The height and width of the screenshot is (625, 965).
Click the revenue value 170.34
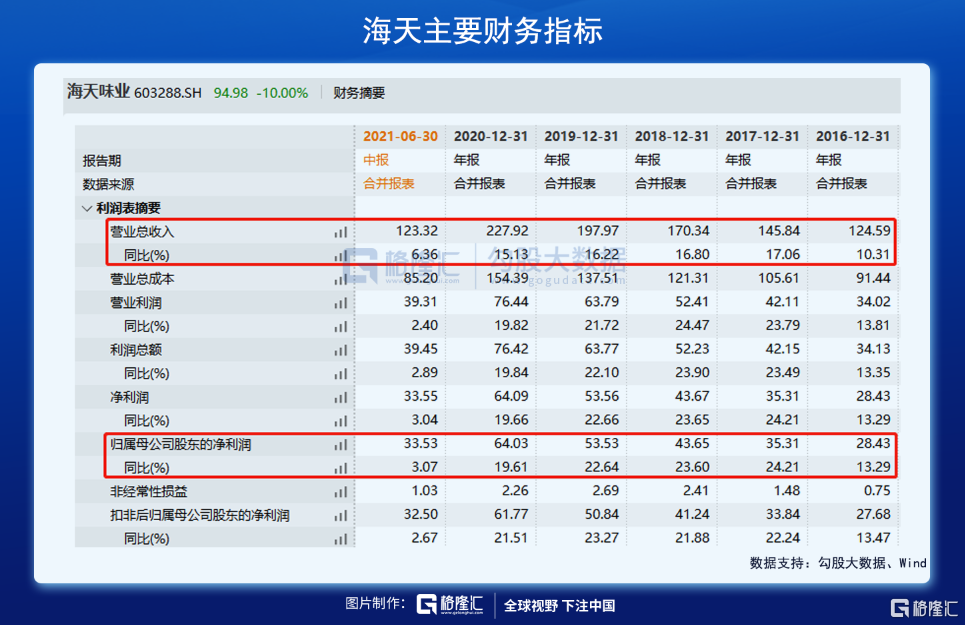click(x=689, y=231)
